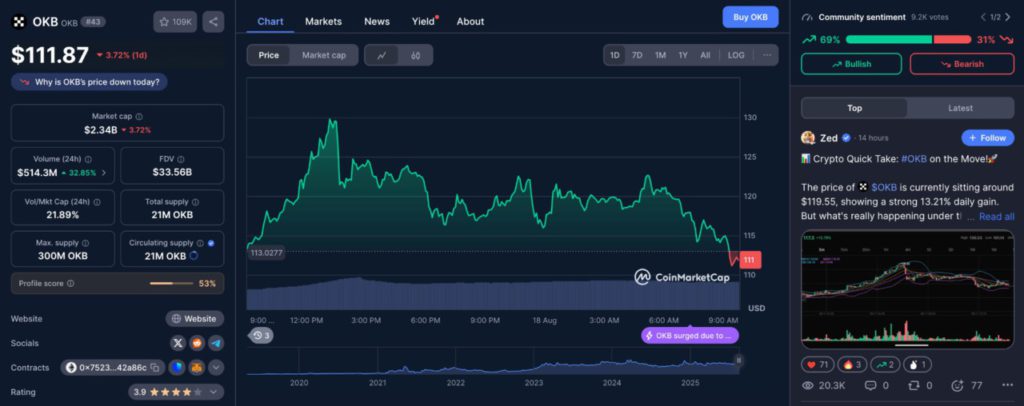Open the Telegram social link
This screenshot has height=406, width=1024.
click(216, 343)
